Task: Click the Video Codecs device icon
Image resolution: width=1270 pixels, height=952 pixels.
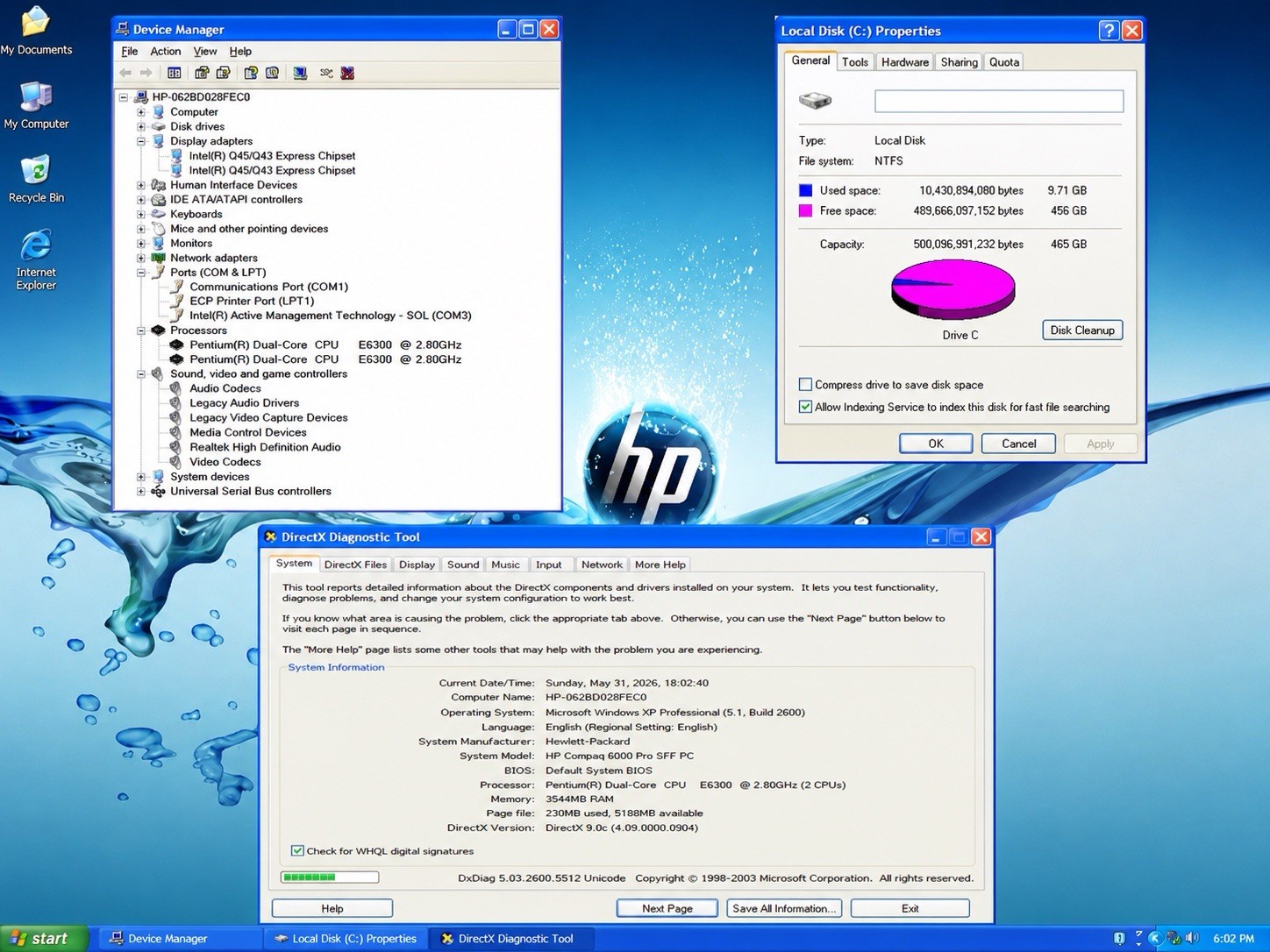Action: (x=176, y=462)
